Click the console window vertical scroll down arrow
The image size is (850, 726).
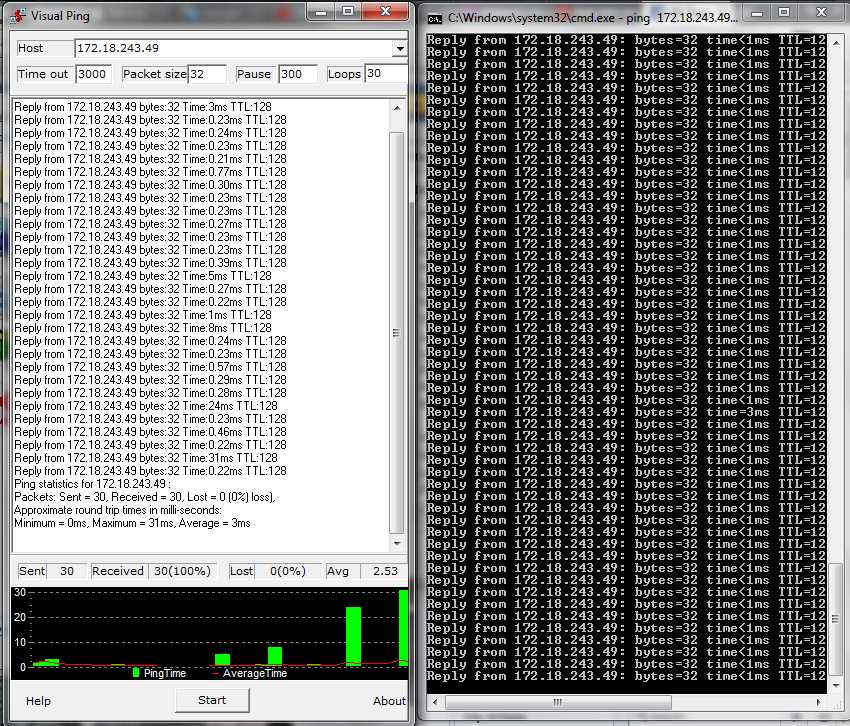coord(836,685)
